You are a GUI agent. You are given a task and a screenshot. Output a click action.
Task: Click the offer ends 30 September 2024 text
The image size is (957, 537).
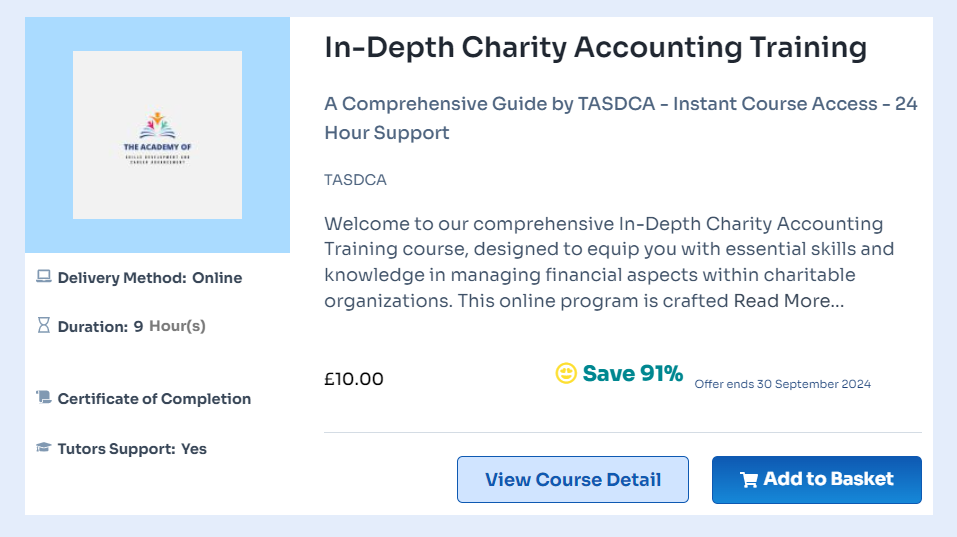tap(782, 384)
